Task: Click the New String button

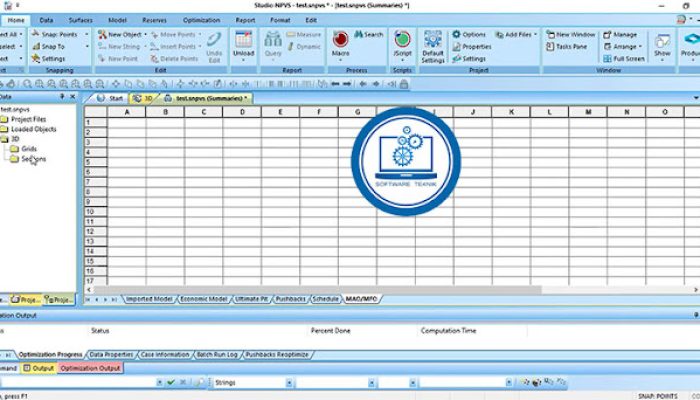Action: click(119, 46)
